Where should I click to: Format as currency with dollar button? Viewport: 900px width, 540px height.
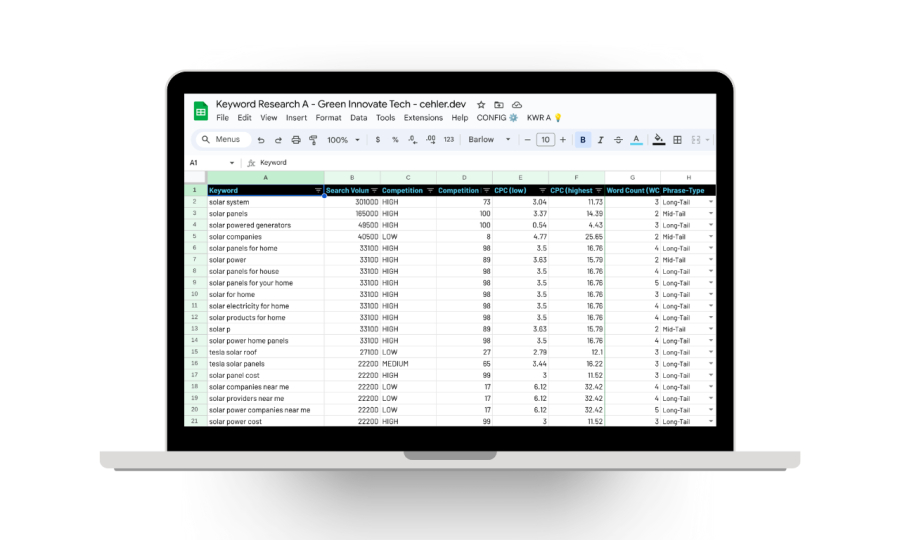click(377, 140)
